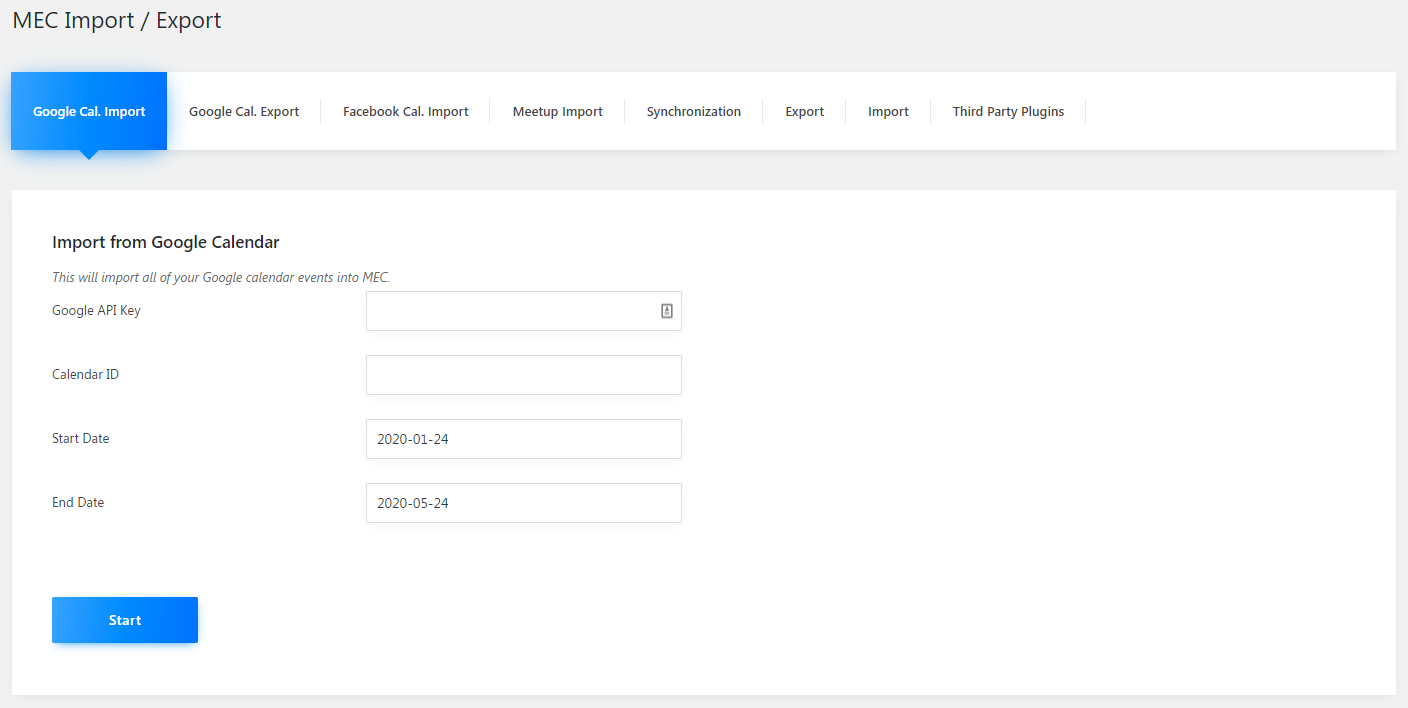Click the 'End Date' label
The height and width of the screenshot is (708, 1408).
click(78, 502)
